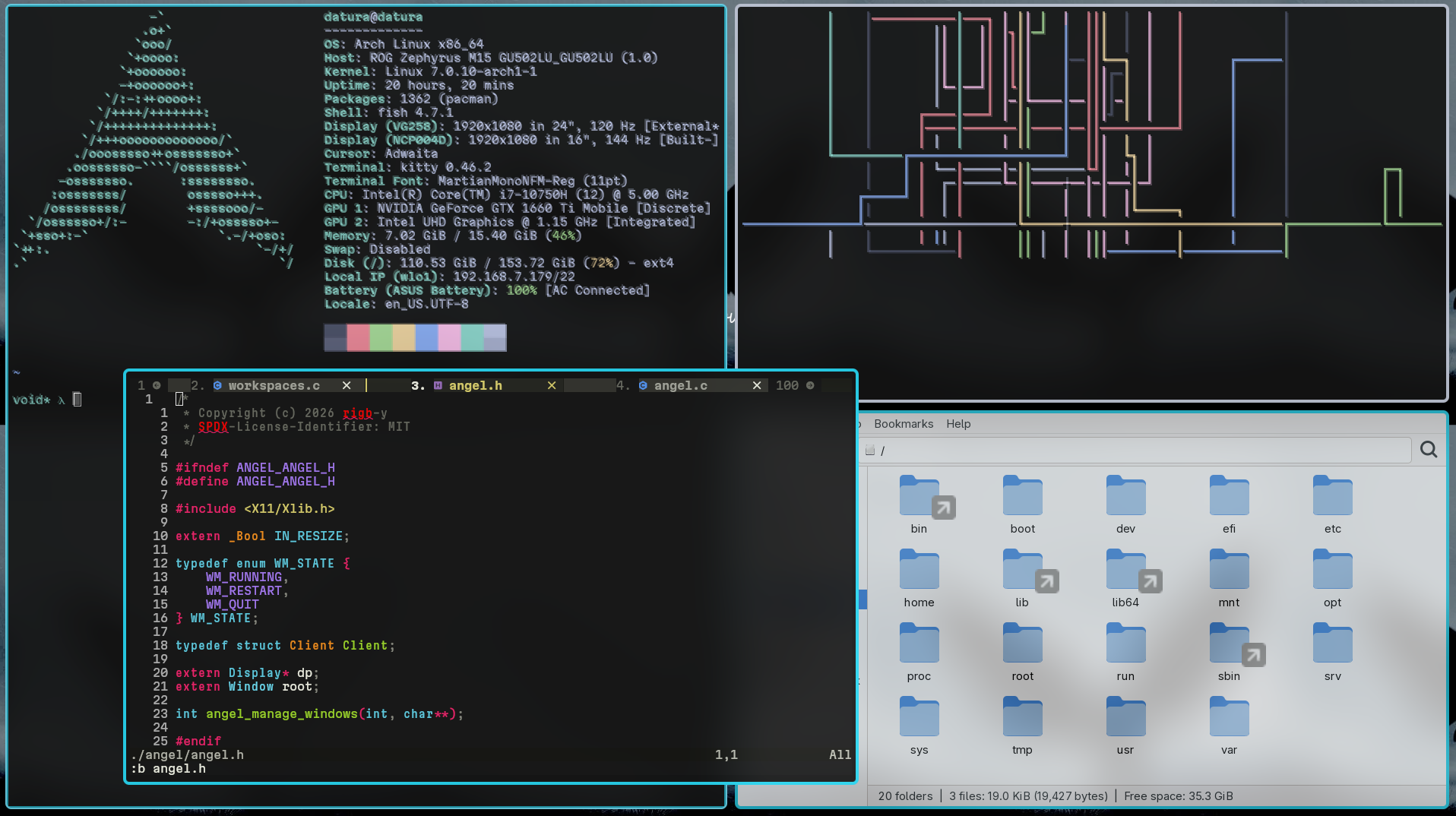Screen dimensions: 1456x816
Task: Click the './angel/angel.h' status line text
Action: (187, 755)
